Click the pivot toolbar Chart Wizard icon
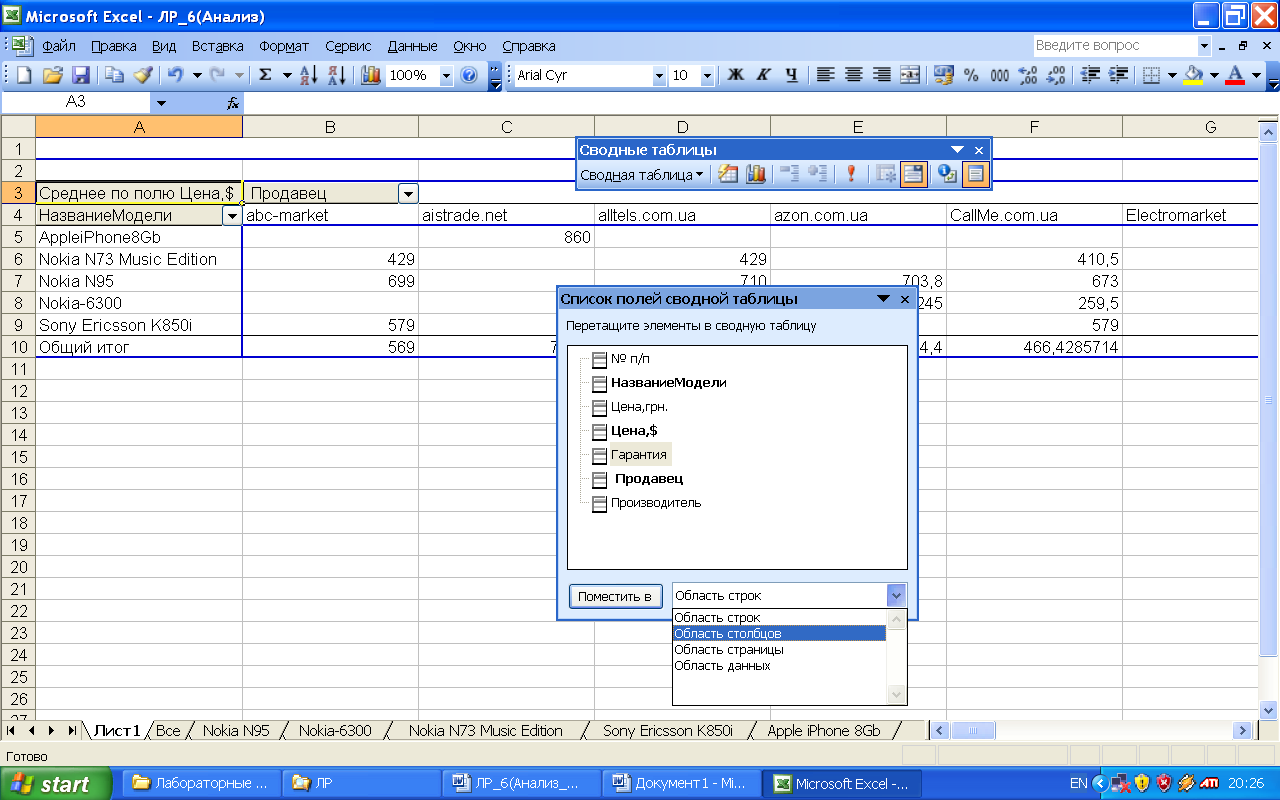Viewport: 1280px width, 800px height. pyautogui.click(x=755, y=174)
